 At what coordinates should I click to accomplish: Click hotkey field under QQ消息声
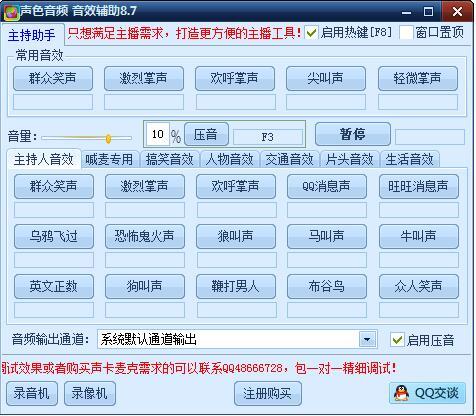tap(327, 210)
